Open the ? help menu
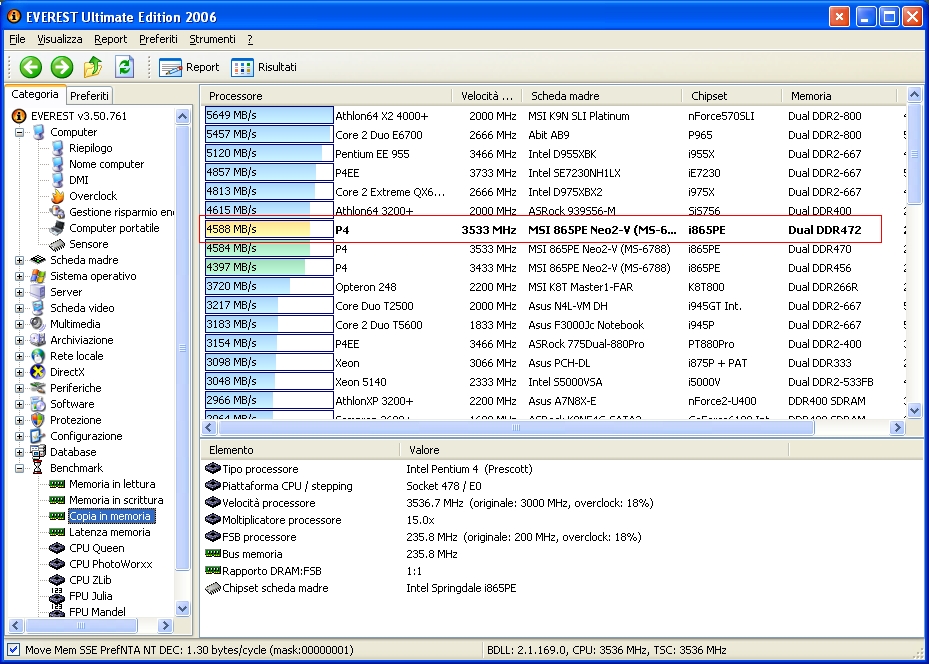The image size is (929, 664). pos(250,39)
